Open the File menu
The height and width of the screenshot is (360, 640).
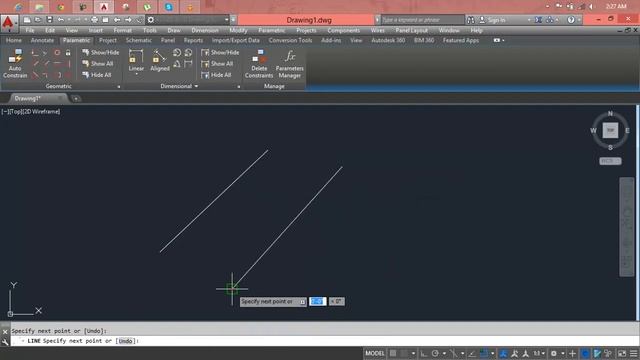[x=30, y=30]
